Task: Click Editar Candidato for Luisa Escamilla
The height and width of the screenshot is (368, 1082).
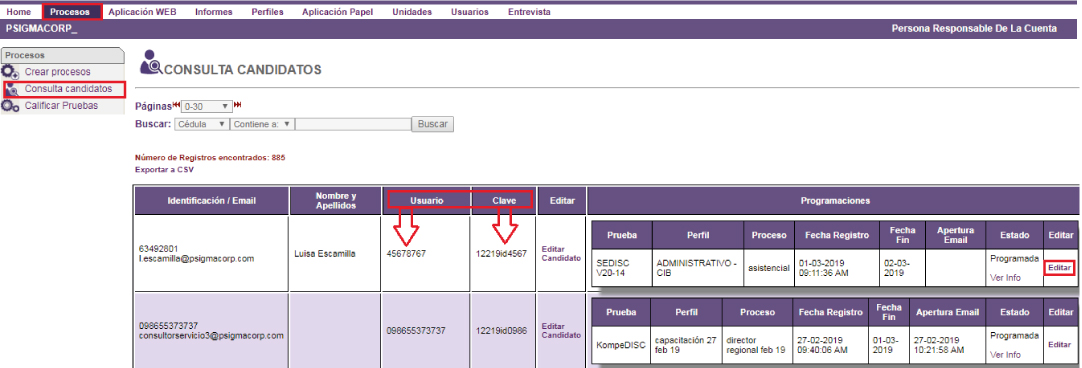Action: click(561, 253)
